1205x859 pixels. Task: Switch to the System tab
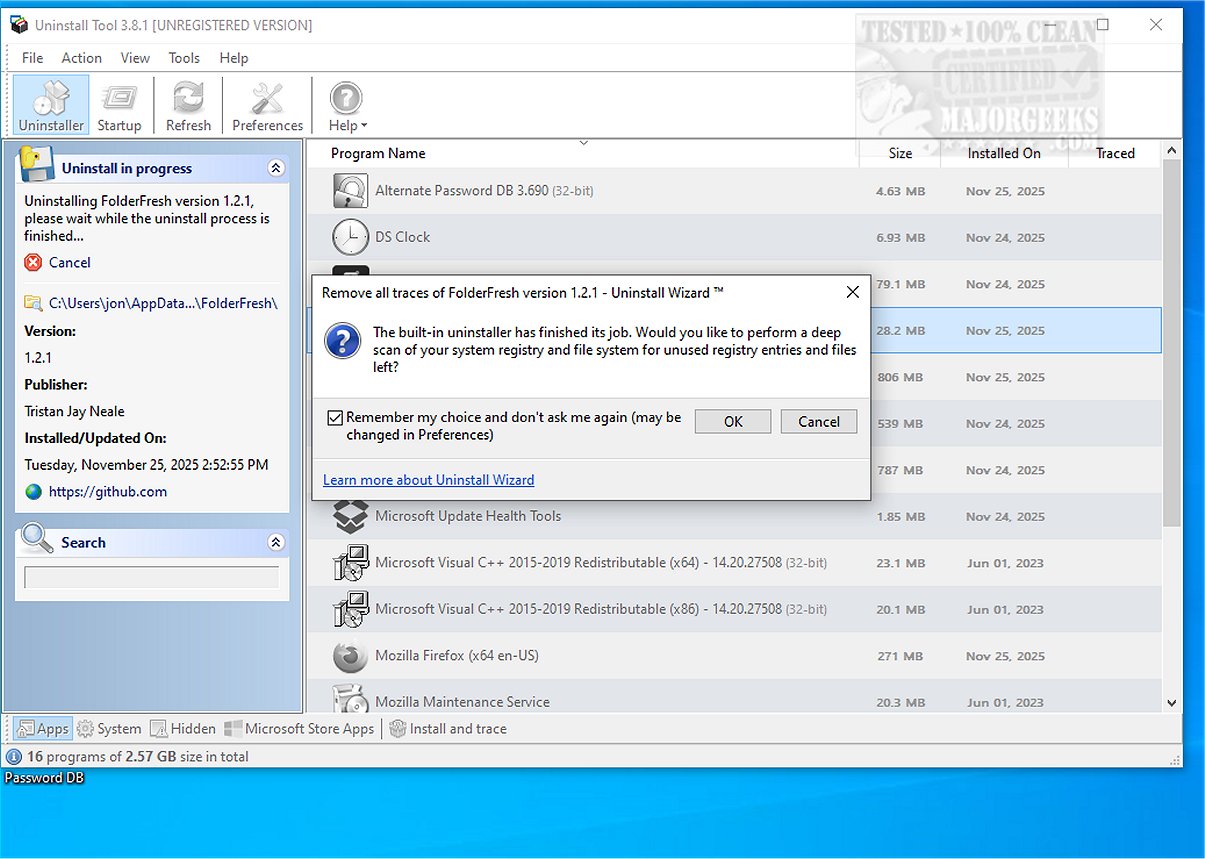(109, 729)
